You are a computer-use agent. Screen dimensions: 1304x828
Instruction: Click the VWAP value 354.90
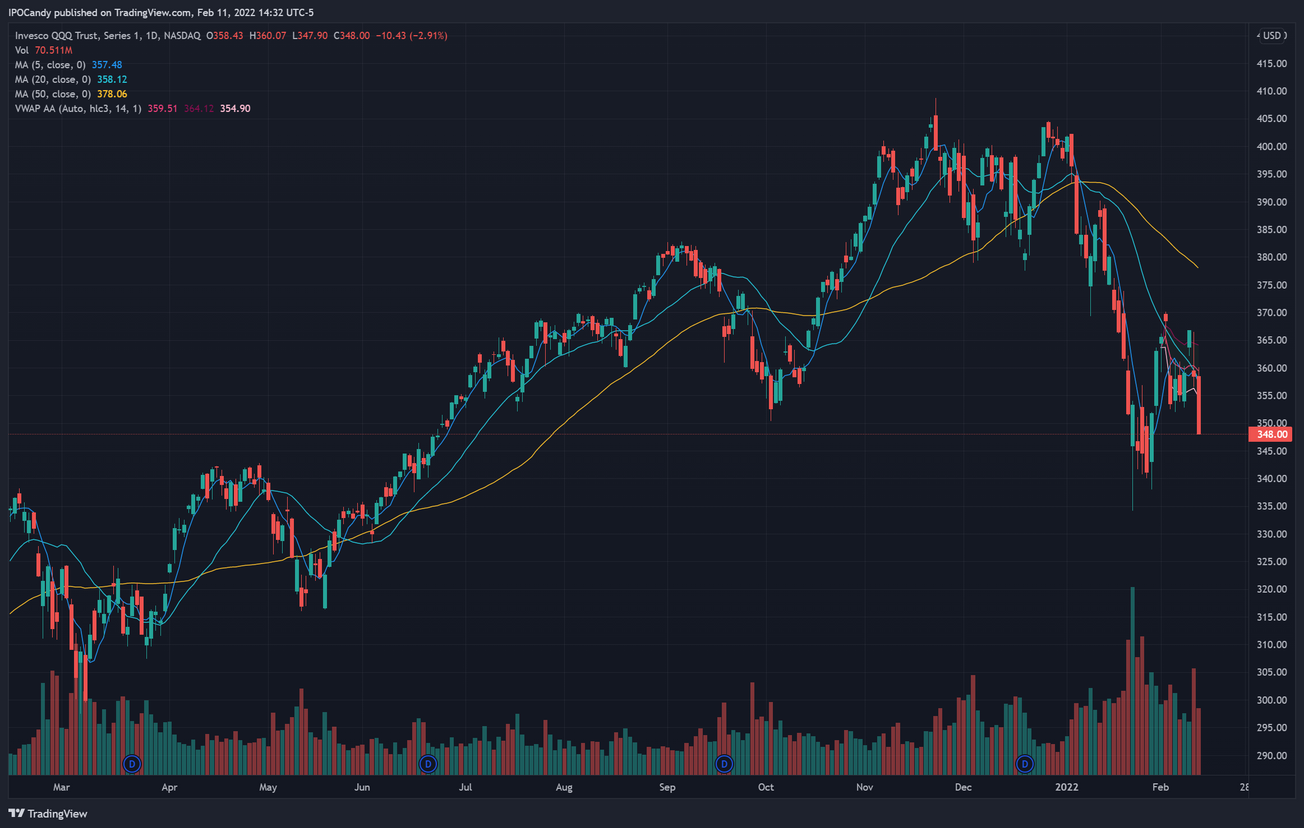click(x=235, y=108)
